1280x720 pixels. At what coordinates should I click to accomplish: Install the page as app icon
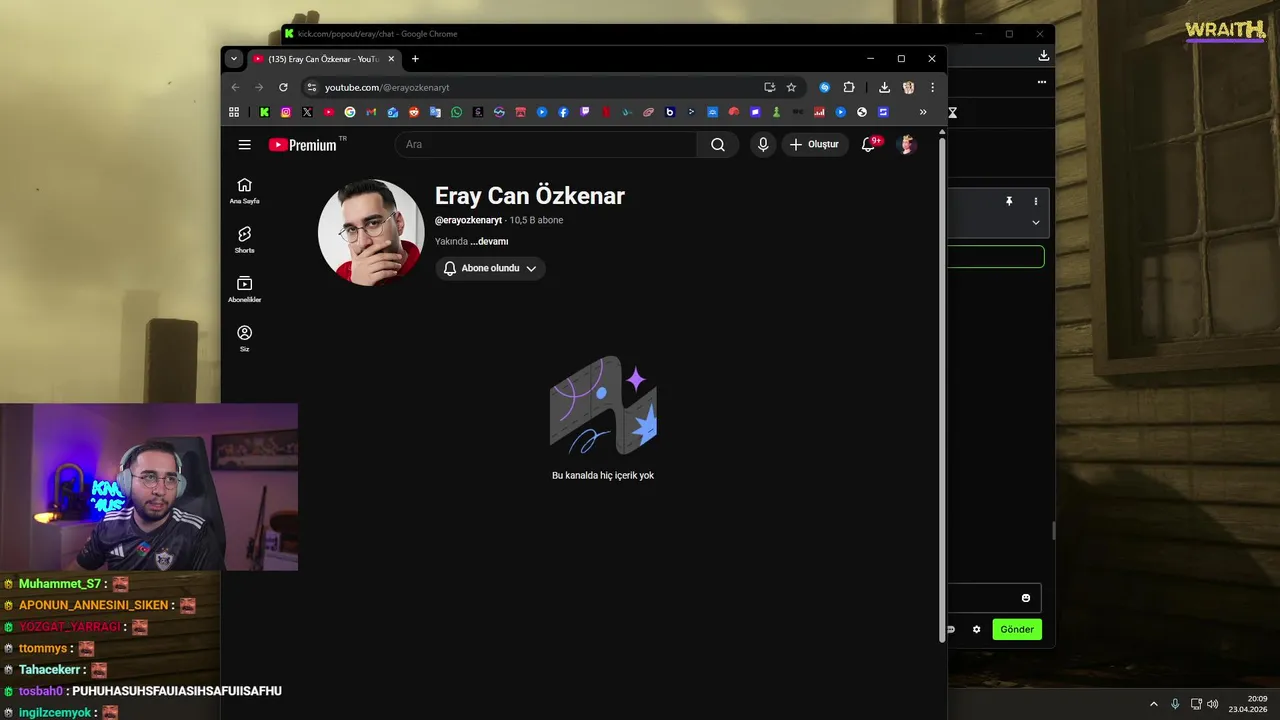coord(769,87)
